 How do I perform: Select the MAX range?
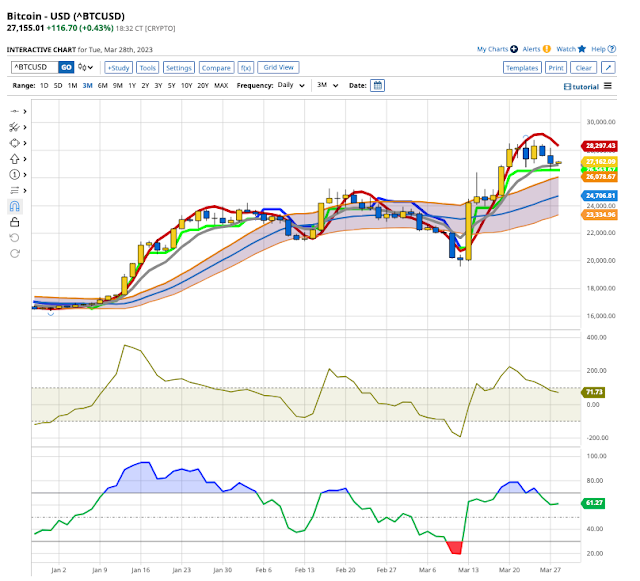click(221, 86)
